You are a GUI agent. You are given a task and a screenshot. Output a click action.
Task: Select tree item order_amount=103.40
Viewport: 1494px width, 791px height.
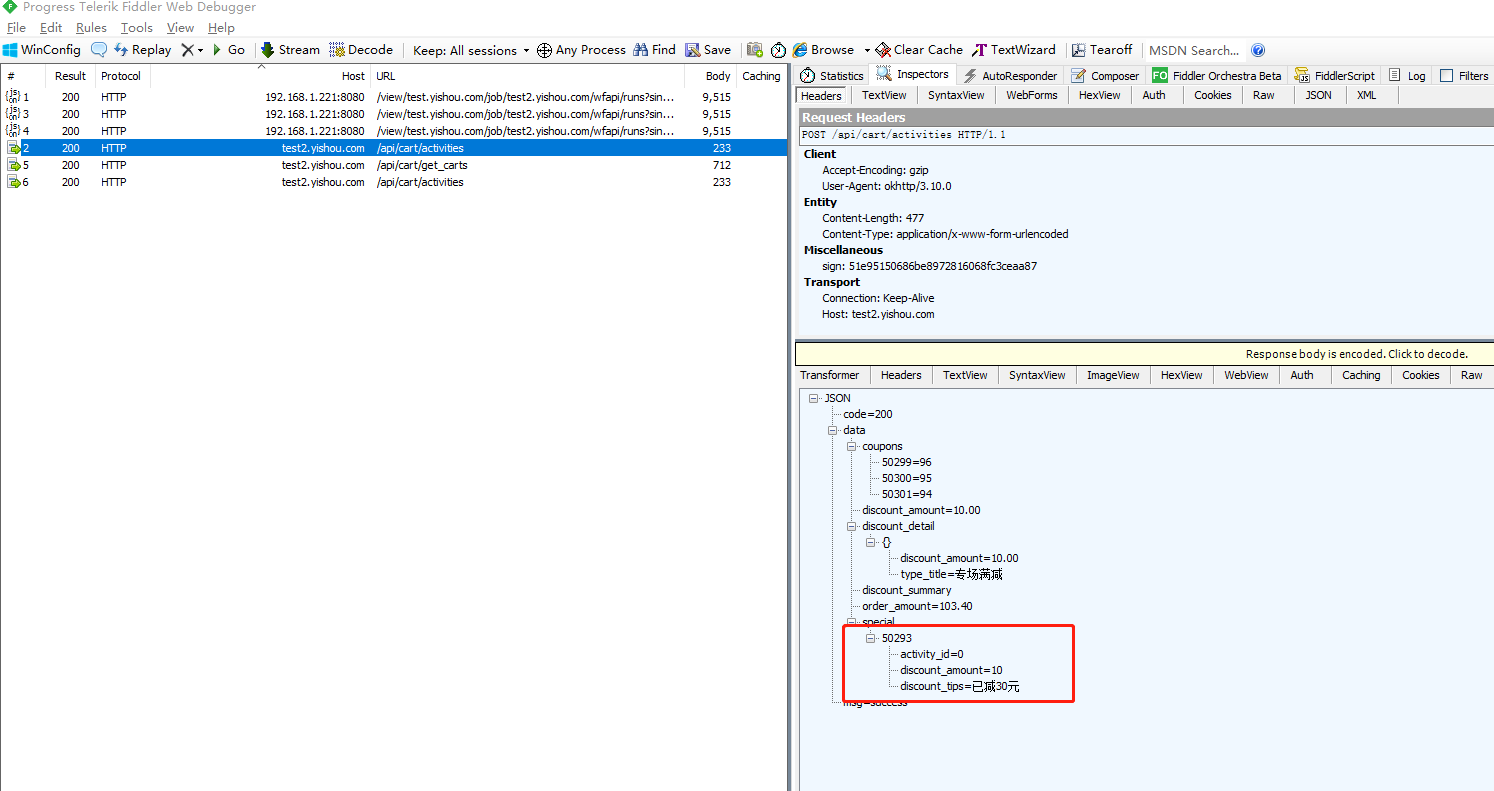(x=917, y=606)
